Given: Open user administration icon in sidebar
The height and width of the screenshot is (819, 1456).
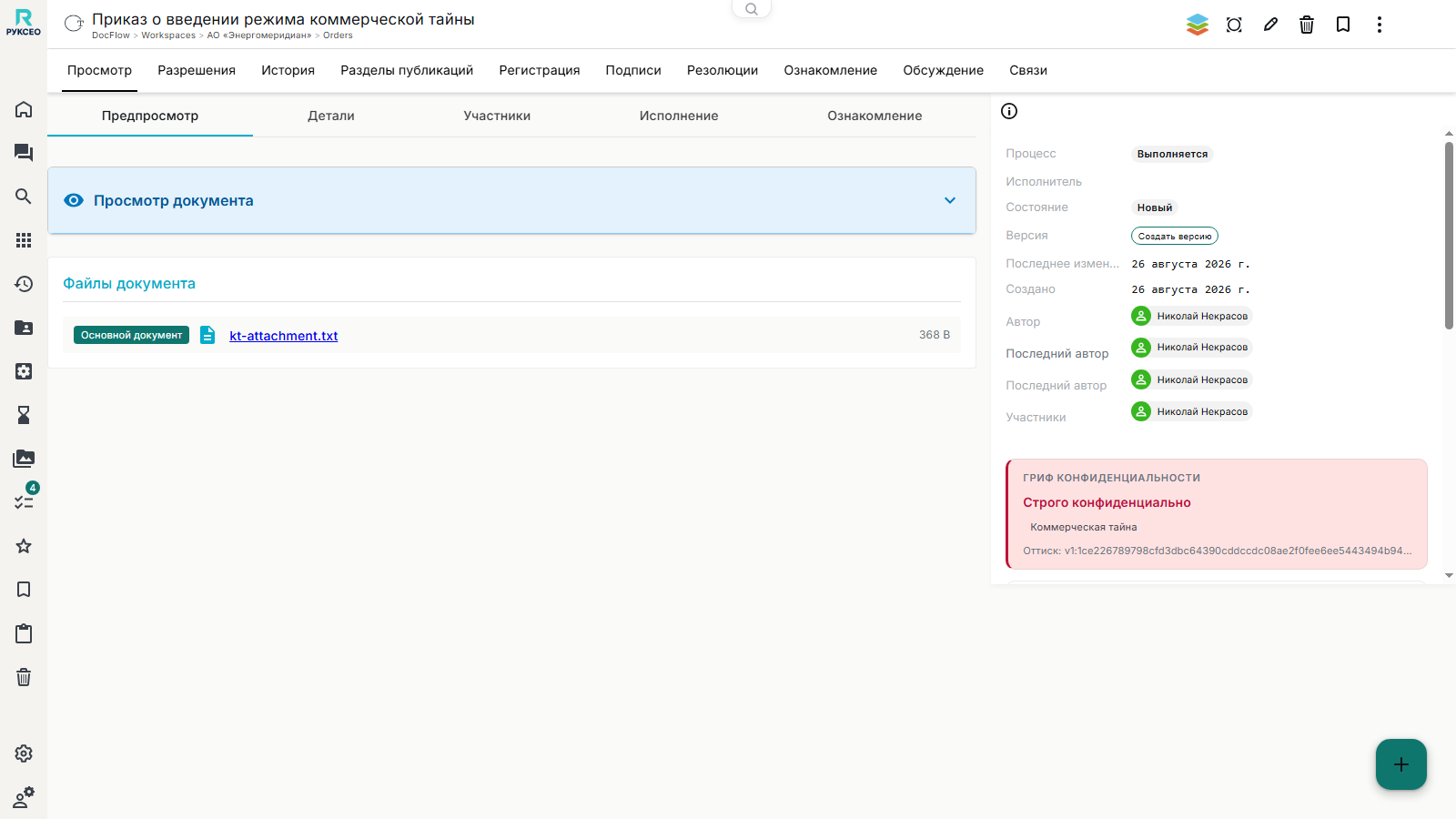Looking at the screenshot, I should tap(24, 797).
